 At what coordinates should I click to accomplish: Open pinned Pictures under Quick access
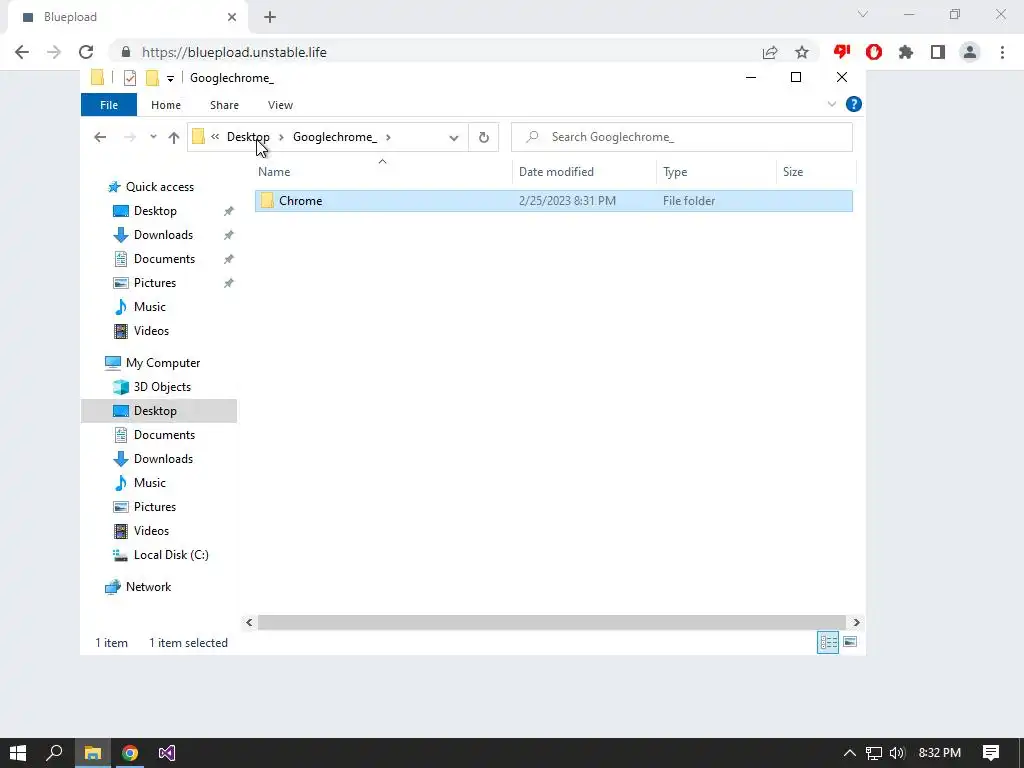pos(155,283)
